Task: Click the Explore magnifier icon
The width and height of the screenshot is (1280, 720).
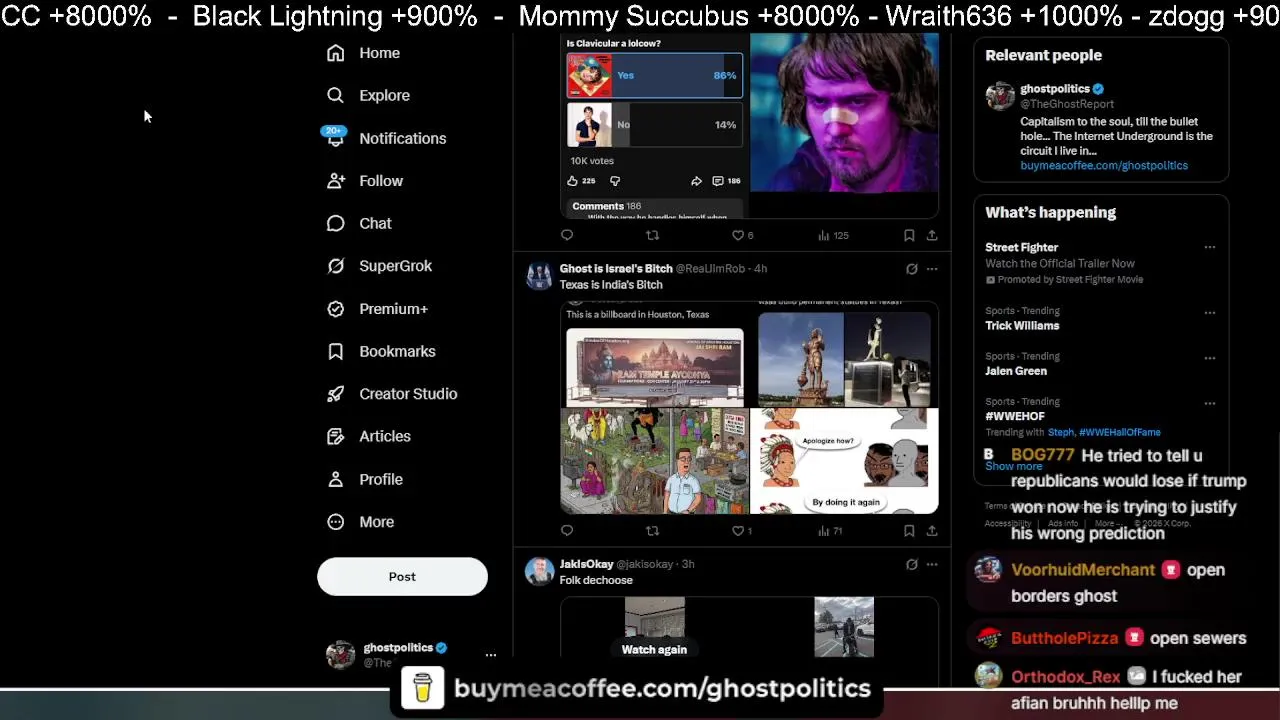Action: click(x=336, y=95)
